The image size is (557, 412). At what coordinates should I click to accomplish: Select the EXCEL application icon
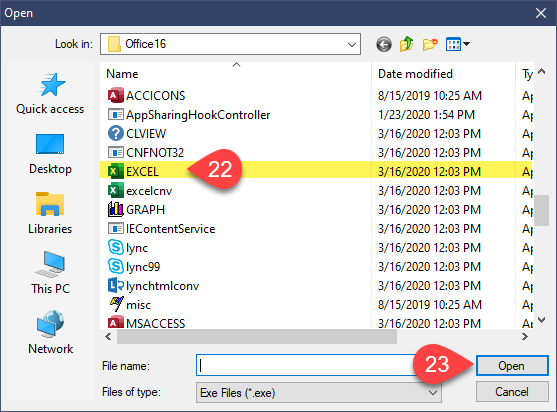point(116,172)
